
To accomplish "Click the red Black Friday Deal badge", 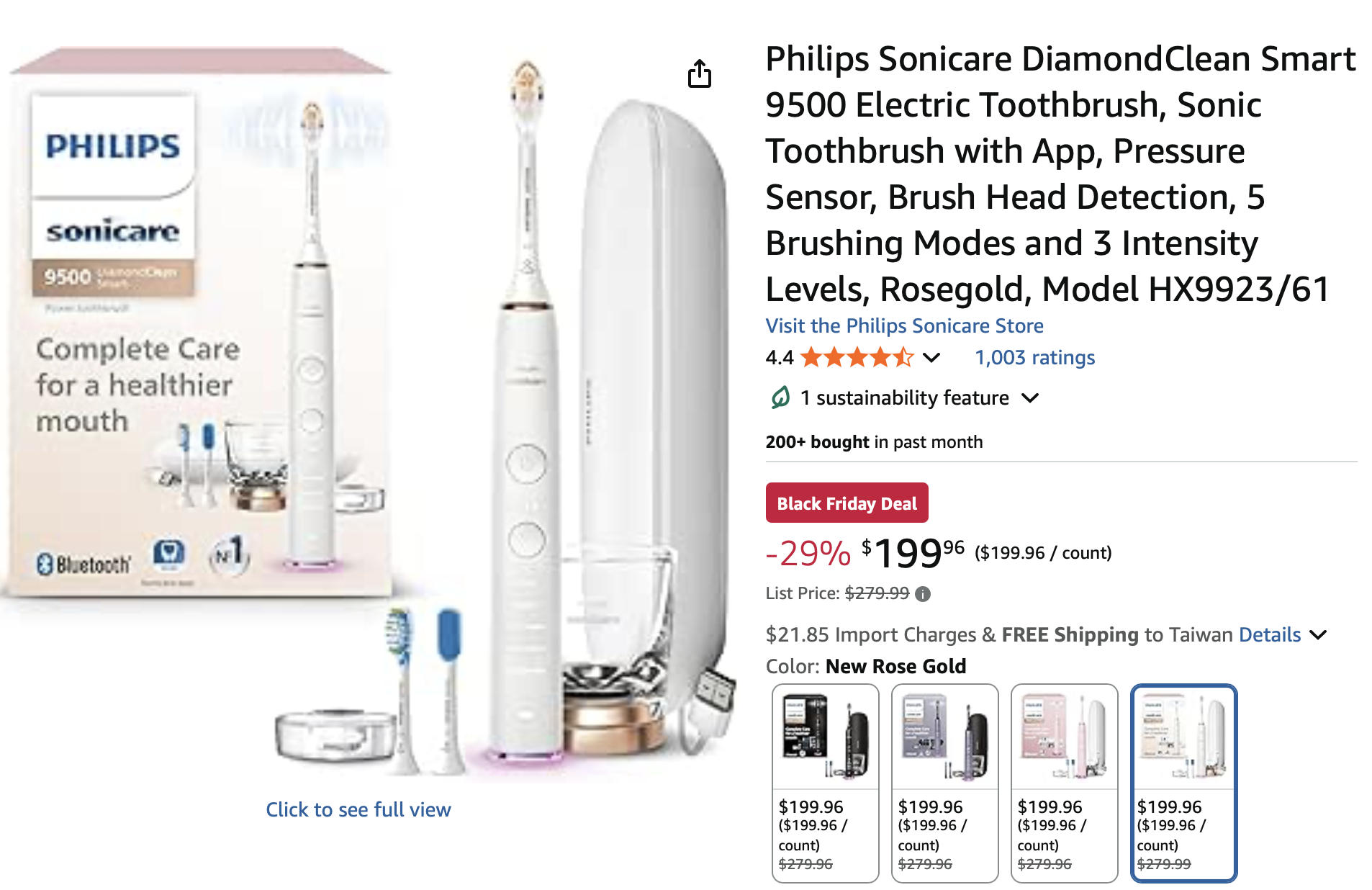I will pyautogui.click(x=847, y=503).
